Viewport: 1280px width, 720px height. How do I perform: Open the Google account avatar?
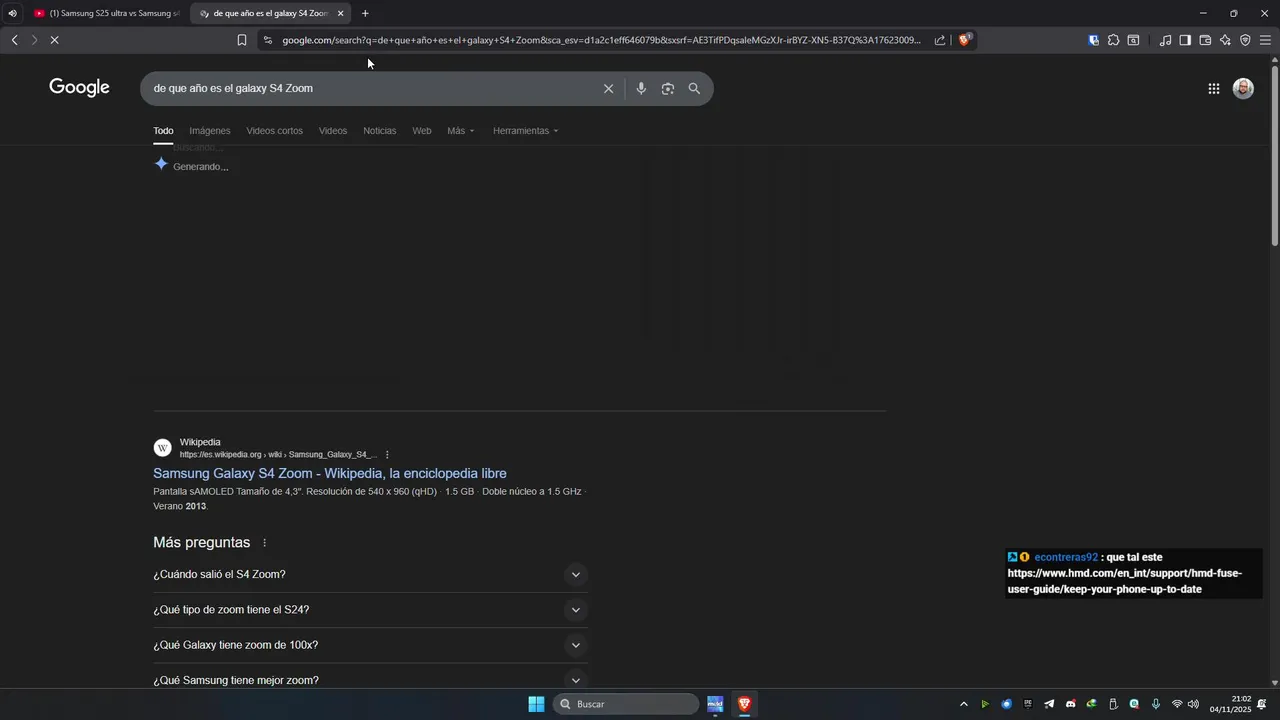(x=1243, y=89)
